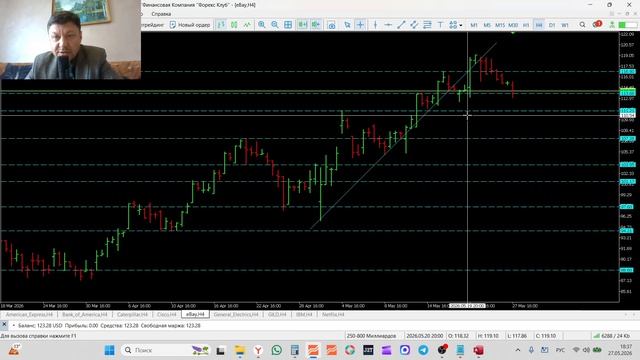Click the H: 119.10 status value
Image resolution: width=640 pixels, height=360 pixels.
pos(488,336)
